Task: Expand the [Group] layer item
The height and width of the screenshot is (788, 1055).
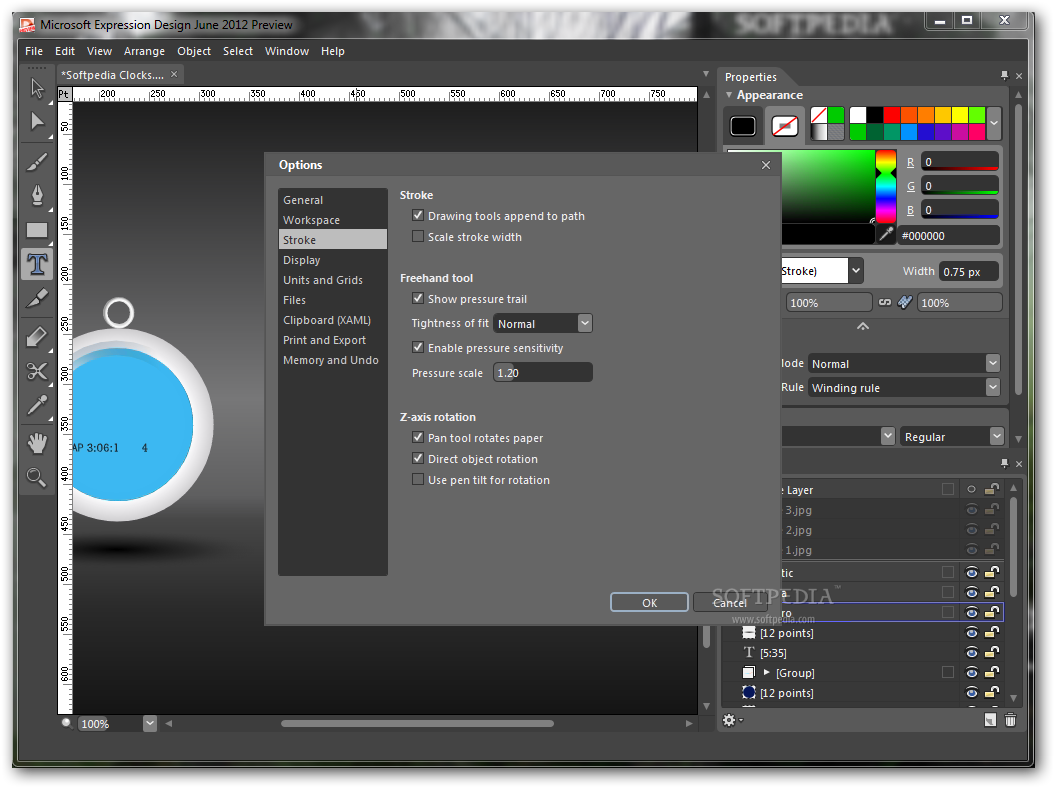Action: pos(766,672)
